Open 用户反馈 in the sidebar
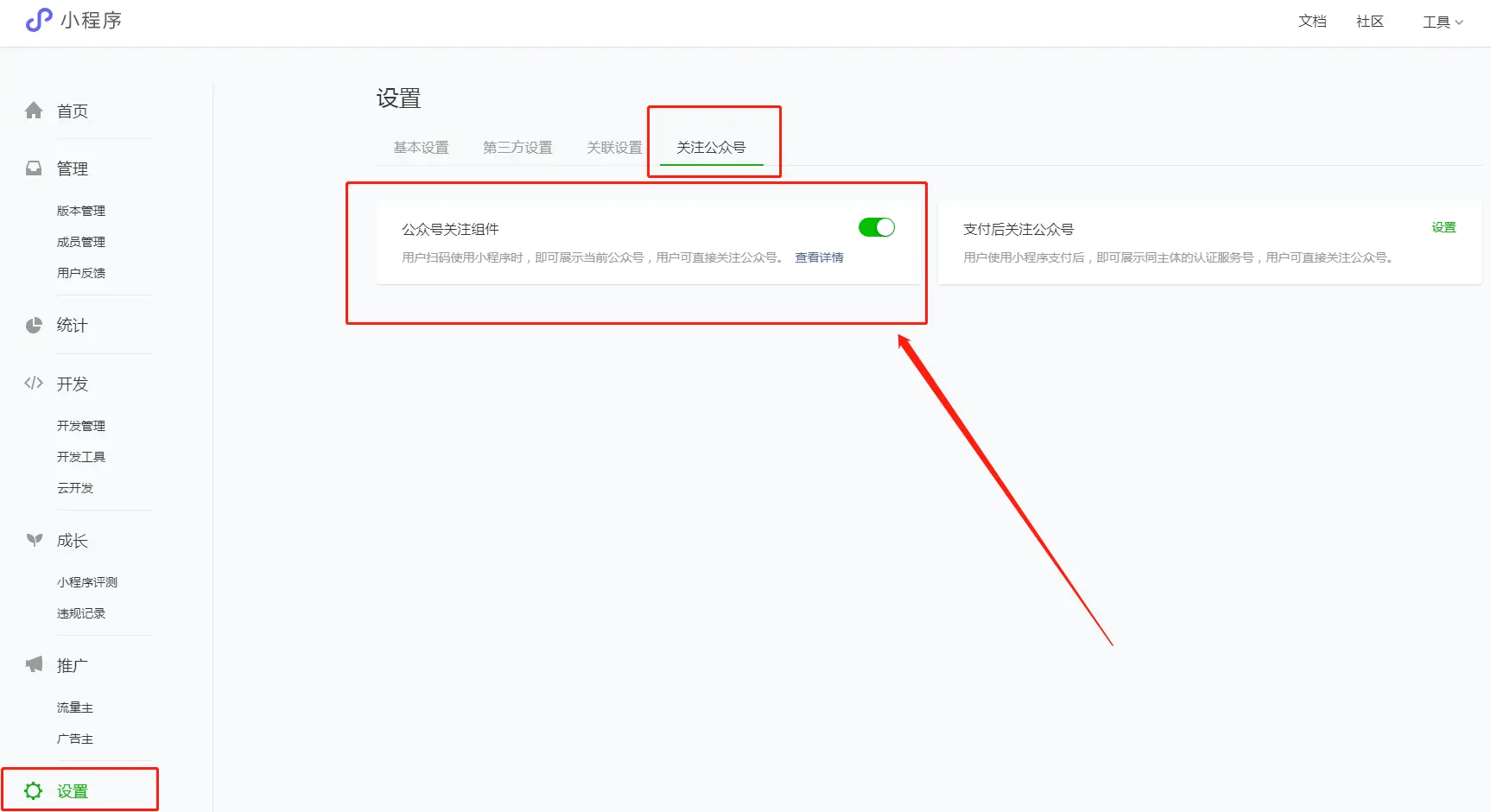This screenshot has height=812, width=1491. pyautogui.click(x=81, y=273)
